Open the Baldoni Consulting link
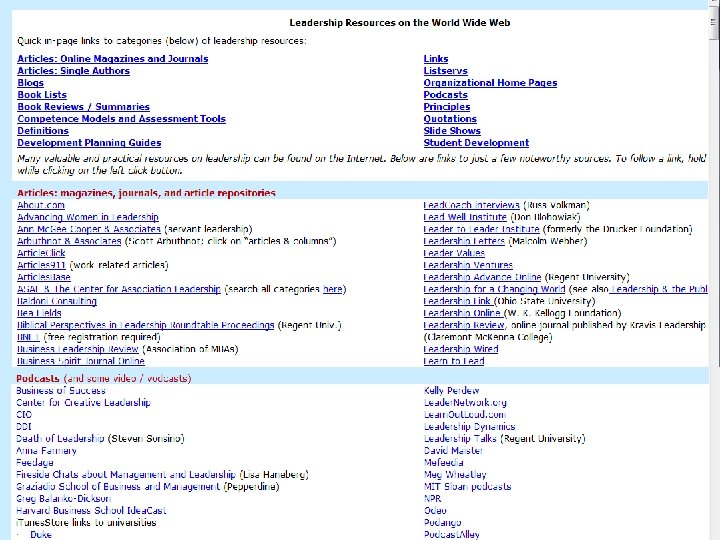720x540 pixels. pos(57,300)
